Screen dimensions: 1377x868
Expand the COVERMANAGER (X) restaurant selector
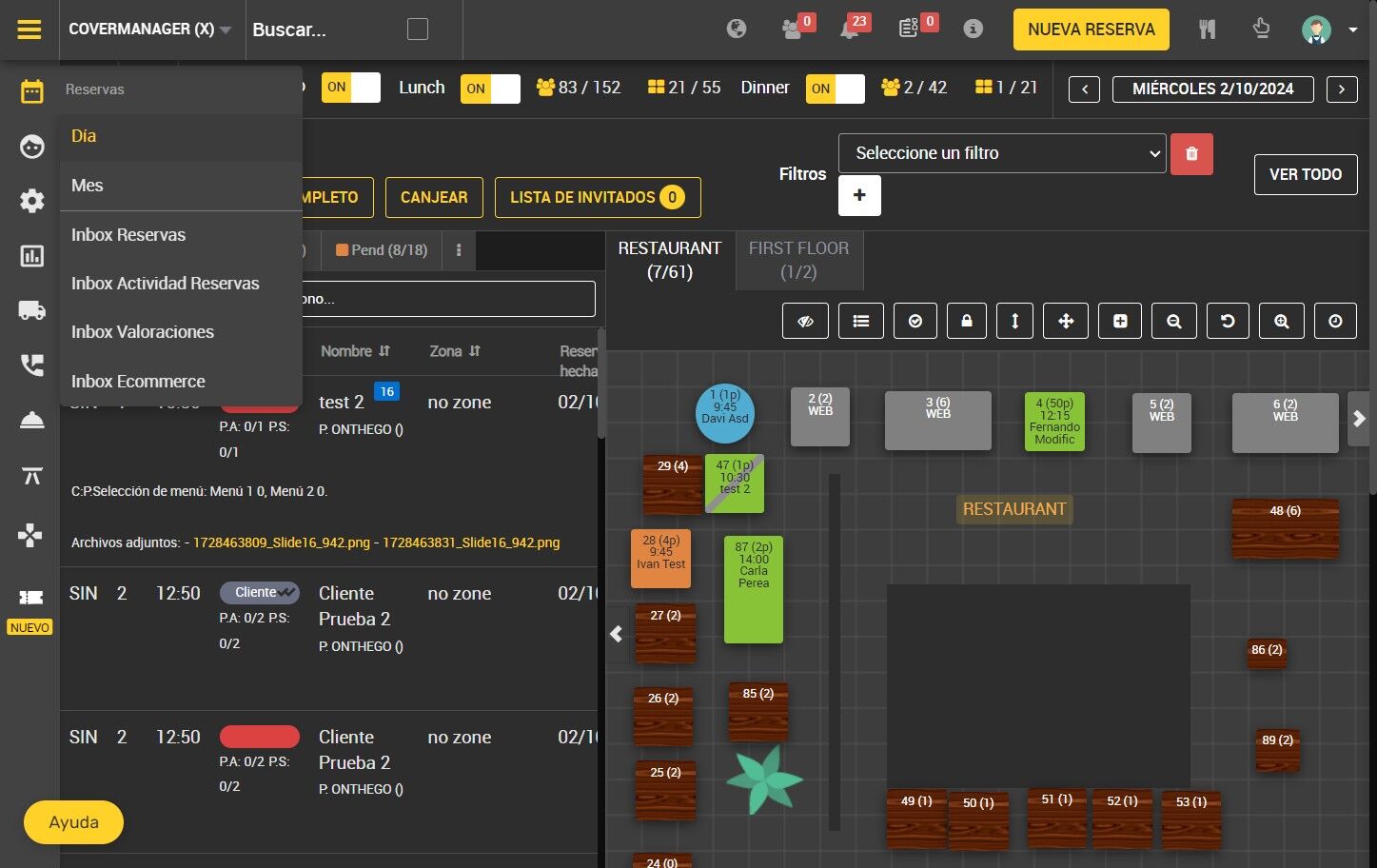(150, 30)
